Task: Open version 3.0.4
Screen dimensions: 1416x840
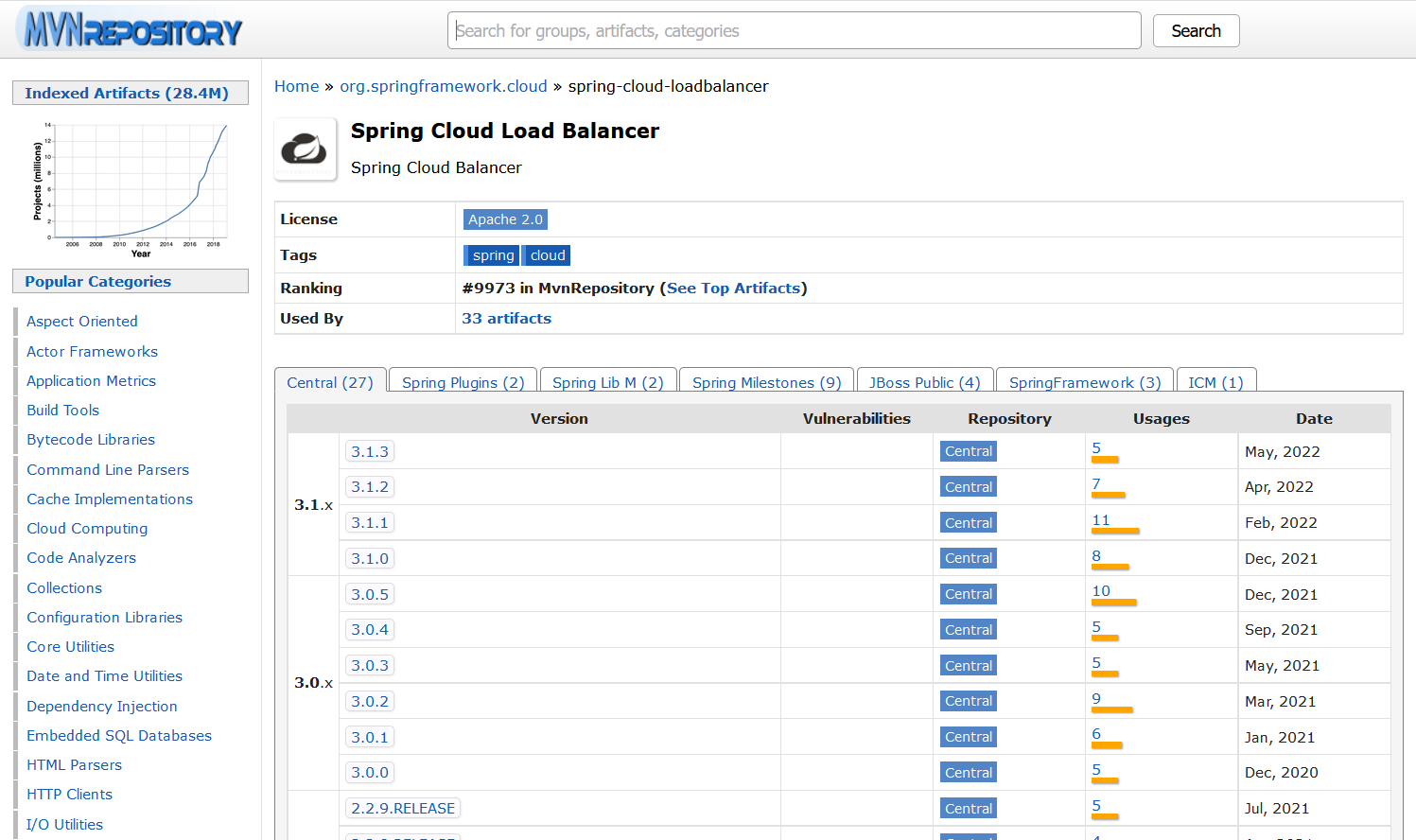Action: [370, 630]
